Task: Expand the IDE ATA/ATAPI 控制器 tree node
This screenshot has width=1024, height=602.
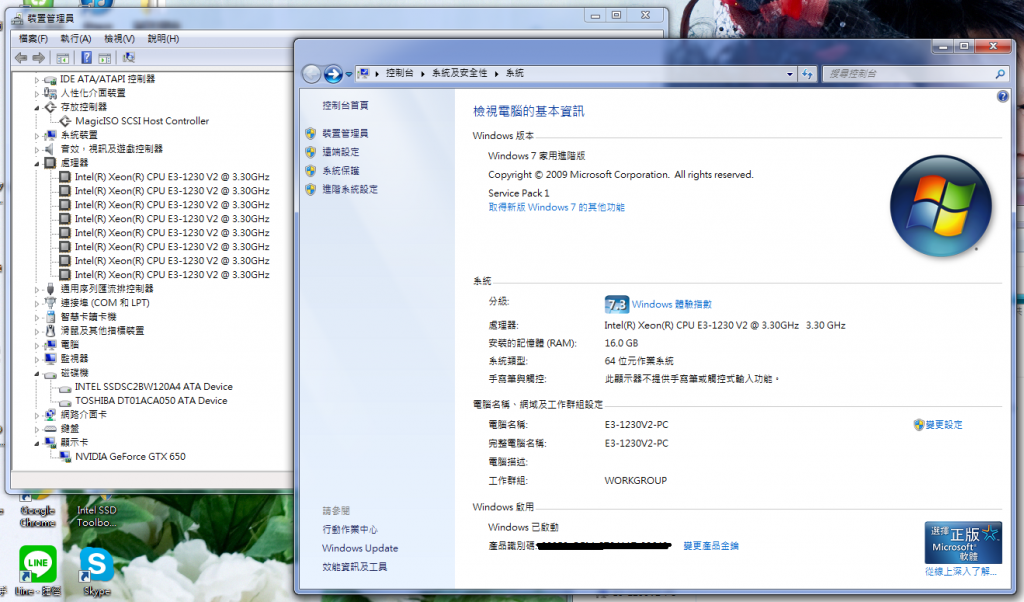Action: click(x=37, y=80)
